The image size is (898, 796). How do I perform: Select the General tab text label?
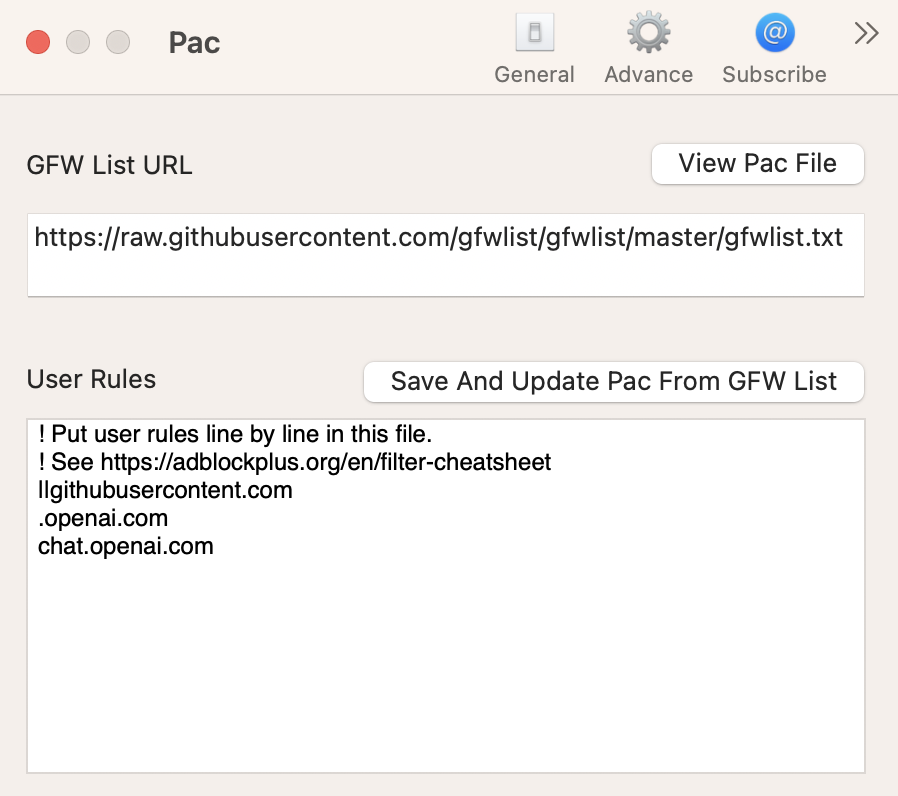coord(534,75)
